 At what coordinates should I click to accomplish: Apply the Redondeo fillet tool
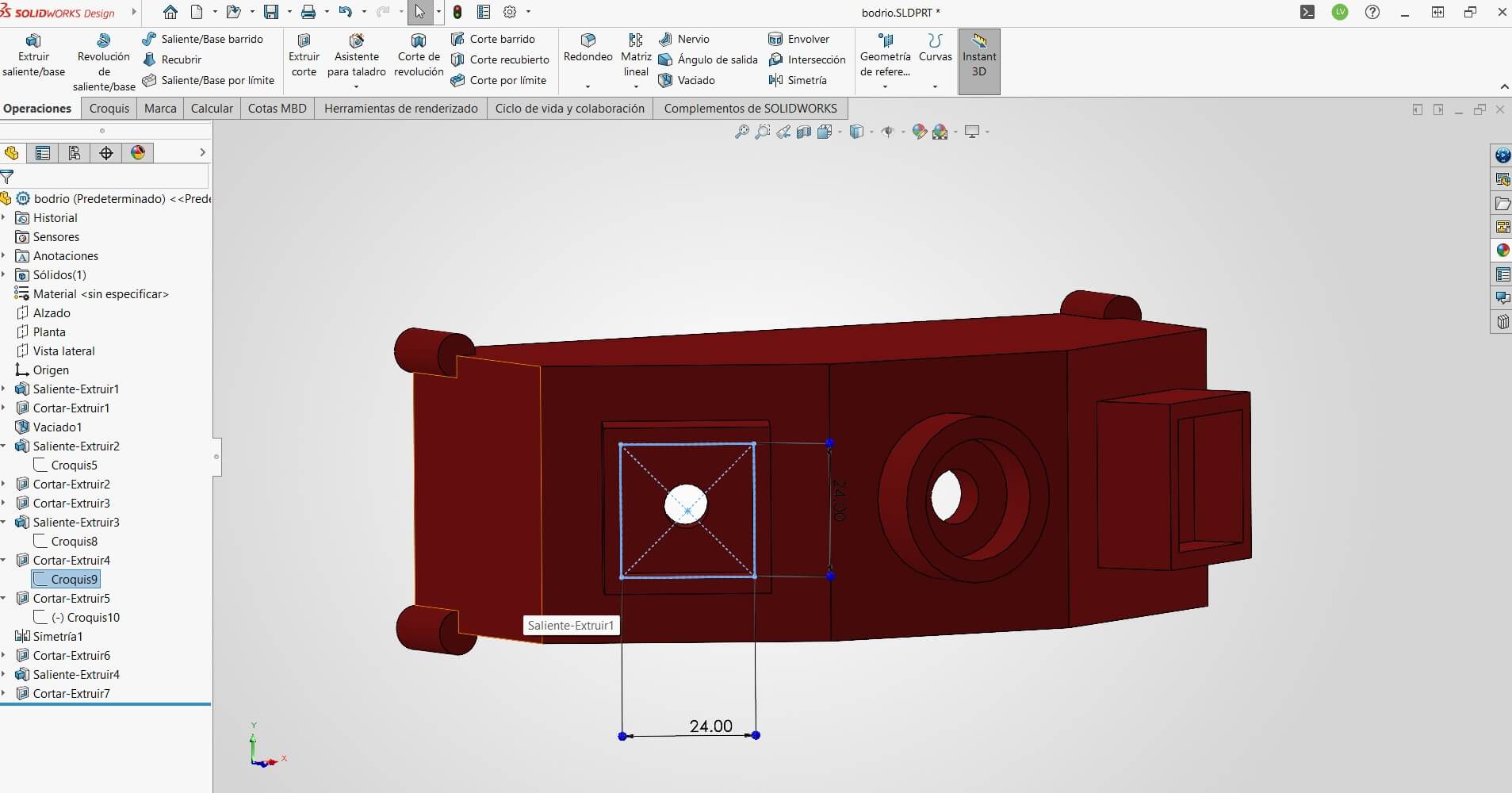[588, 48]
